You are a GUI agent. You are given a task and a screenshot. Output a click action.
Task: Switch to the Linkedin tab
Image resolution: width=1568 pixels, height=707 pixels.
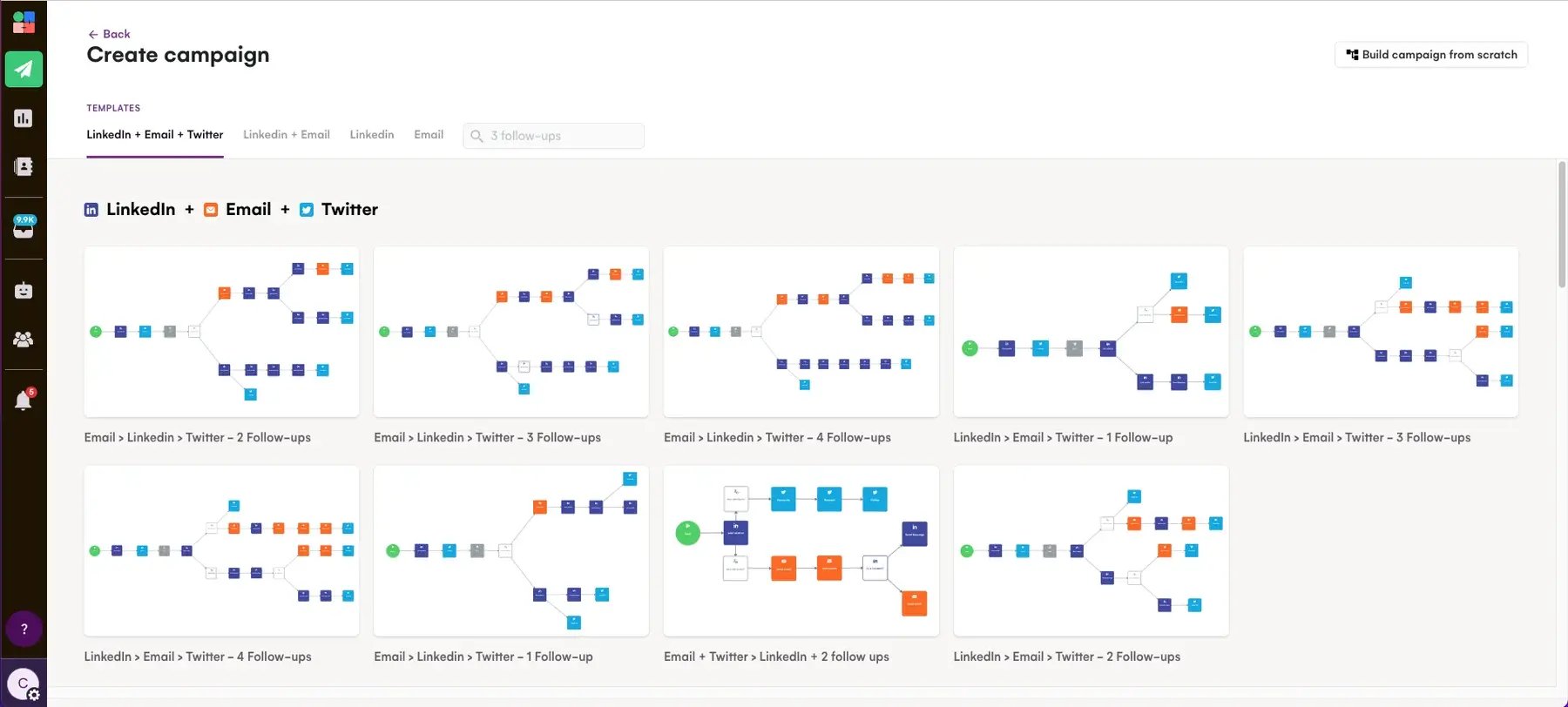[372, 134]
